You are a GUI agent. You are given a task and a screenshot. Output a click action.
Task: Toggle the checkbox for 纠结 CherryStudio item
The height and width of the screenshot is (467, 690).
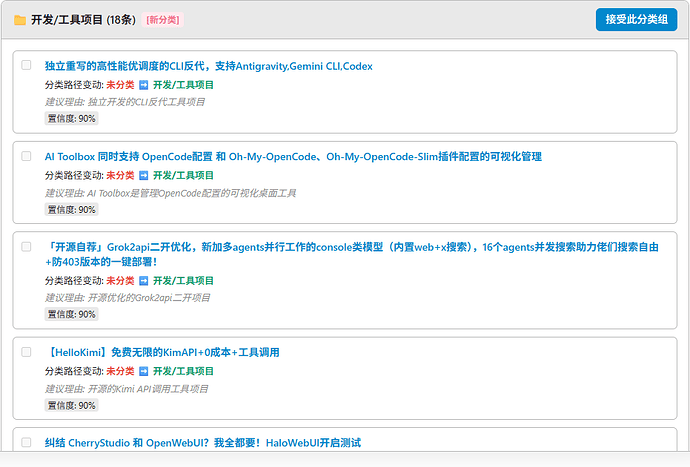(26, 442)
